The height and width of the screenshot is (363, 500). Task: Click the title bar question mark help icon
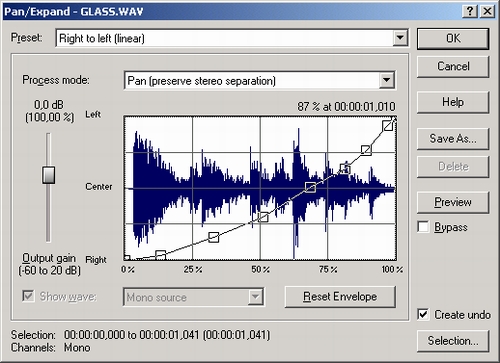pos(470,12)
